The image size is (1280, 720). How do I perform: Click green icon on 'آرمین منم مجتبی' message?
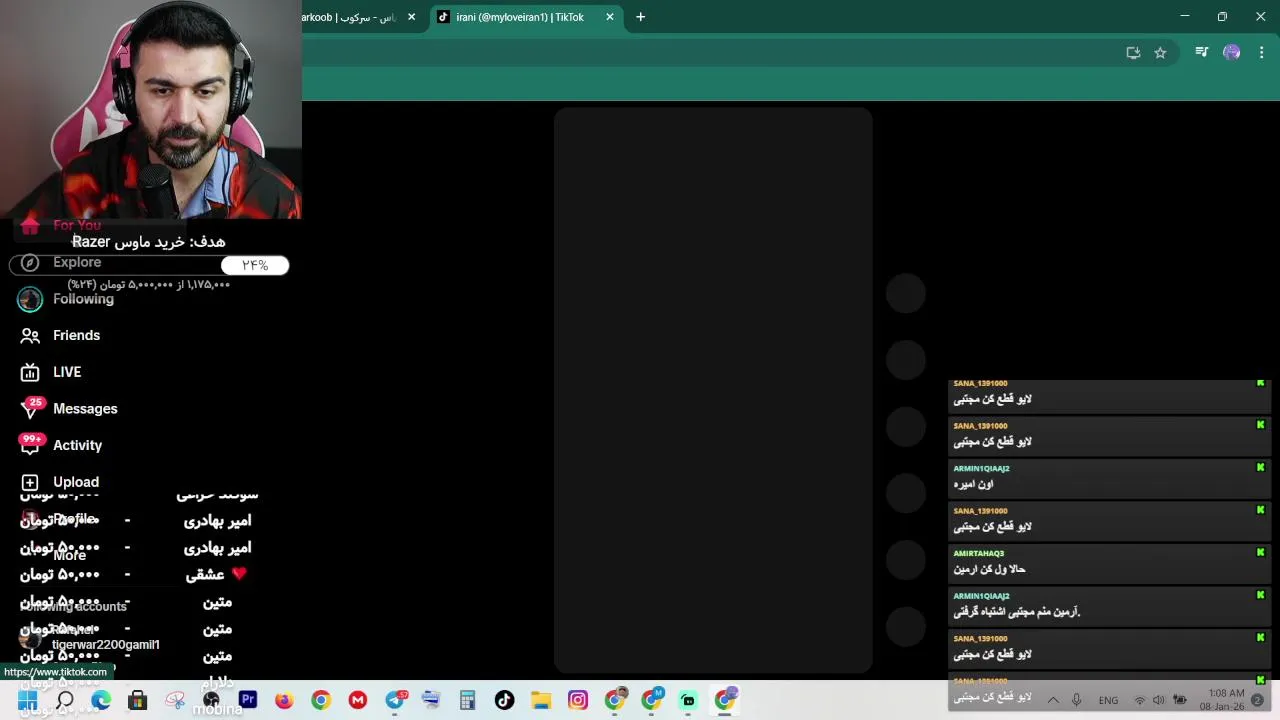(x=1260, y=596)
